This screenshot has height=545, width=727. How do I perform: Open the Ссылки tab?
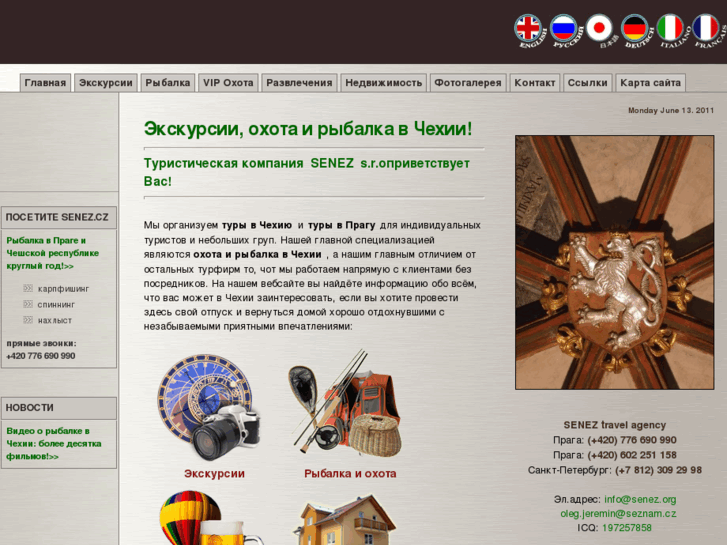[587, 83]
